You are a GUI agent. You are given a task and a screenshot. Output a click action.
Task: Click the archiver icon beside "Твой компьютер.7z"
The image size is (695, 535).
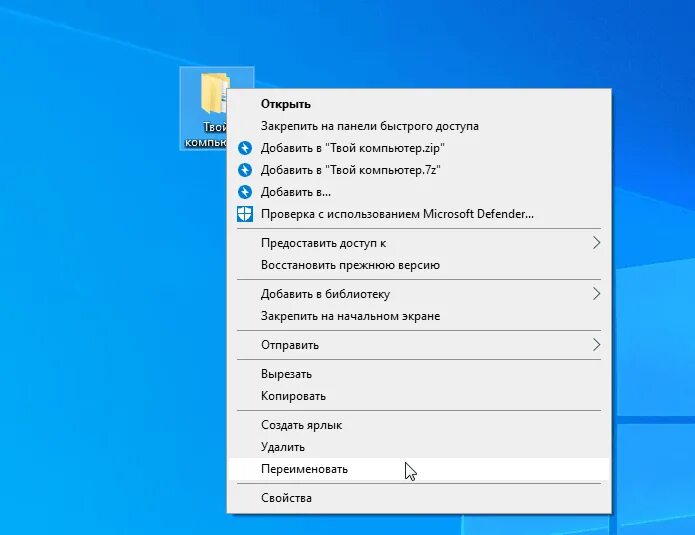pos(245,170)
